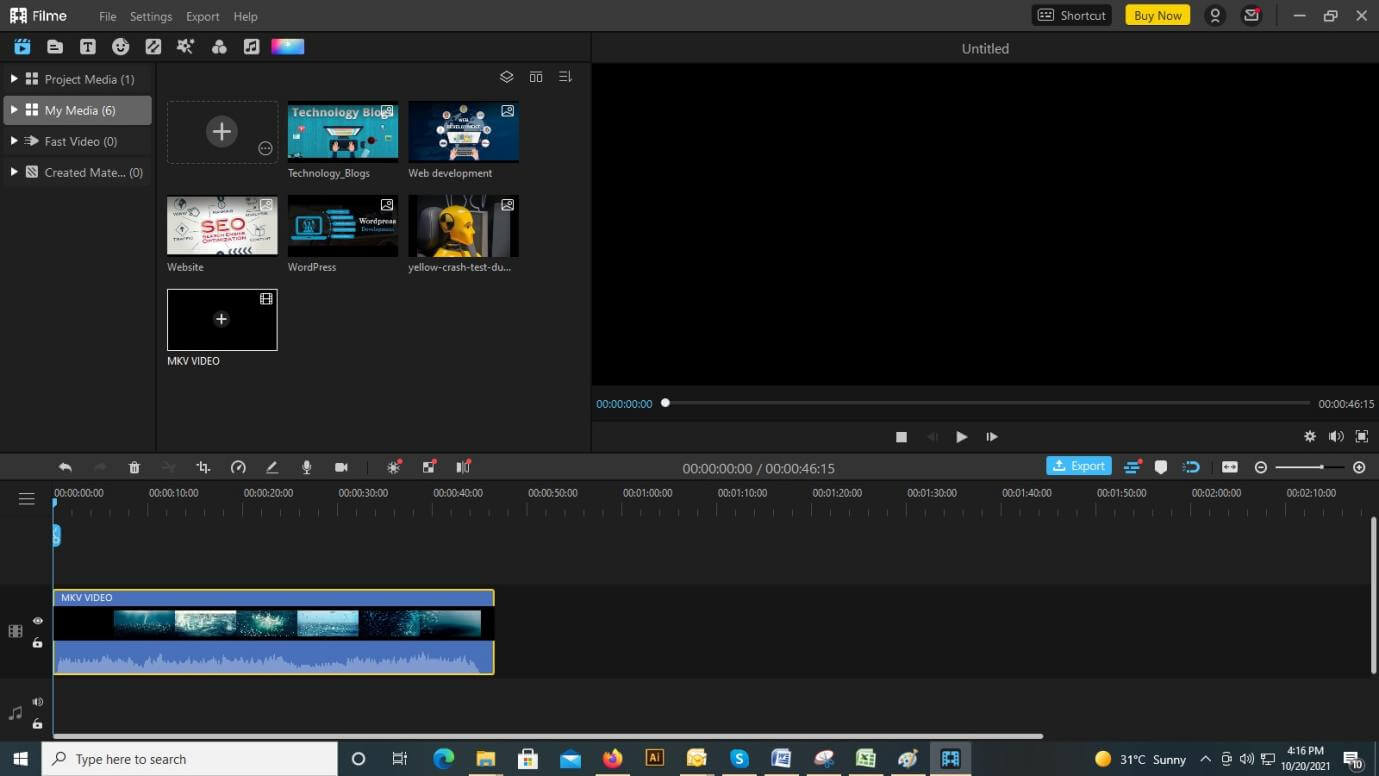Expand the Project Media tree item

(x=14, y=78)
